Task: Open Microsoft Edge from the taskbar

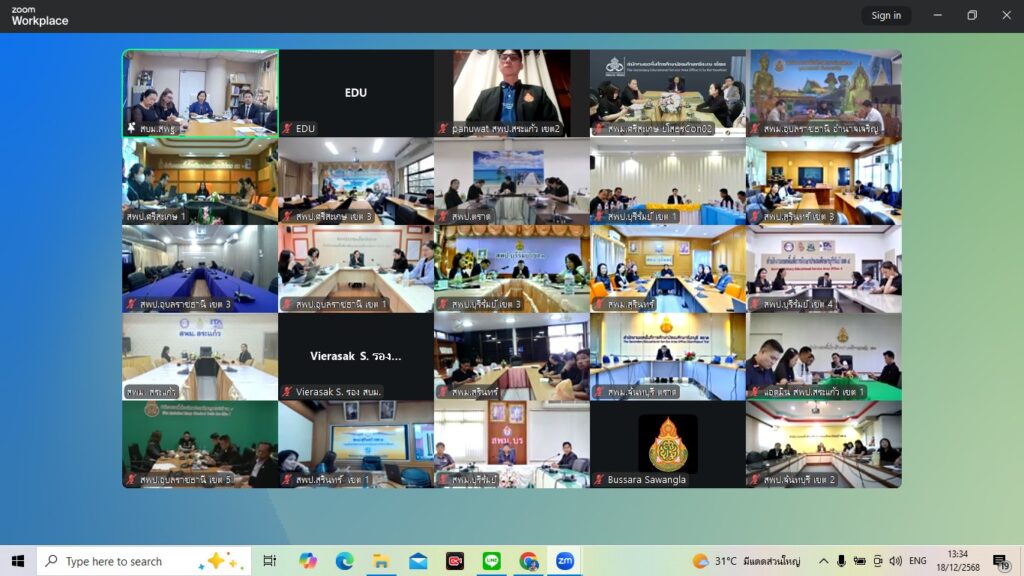Action: [344, 561]
